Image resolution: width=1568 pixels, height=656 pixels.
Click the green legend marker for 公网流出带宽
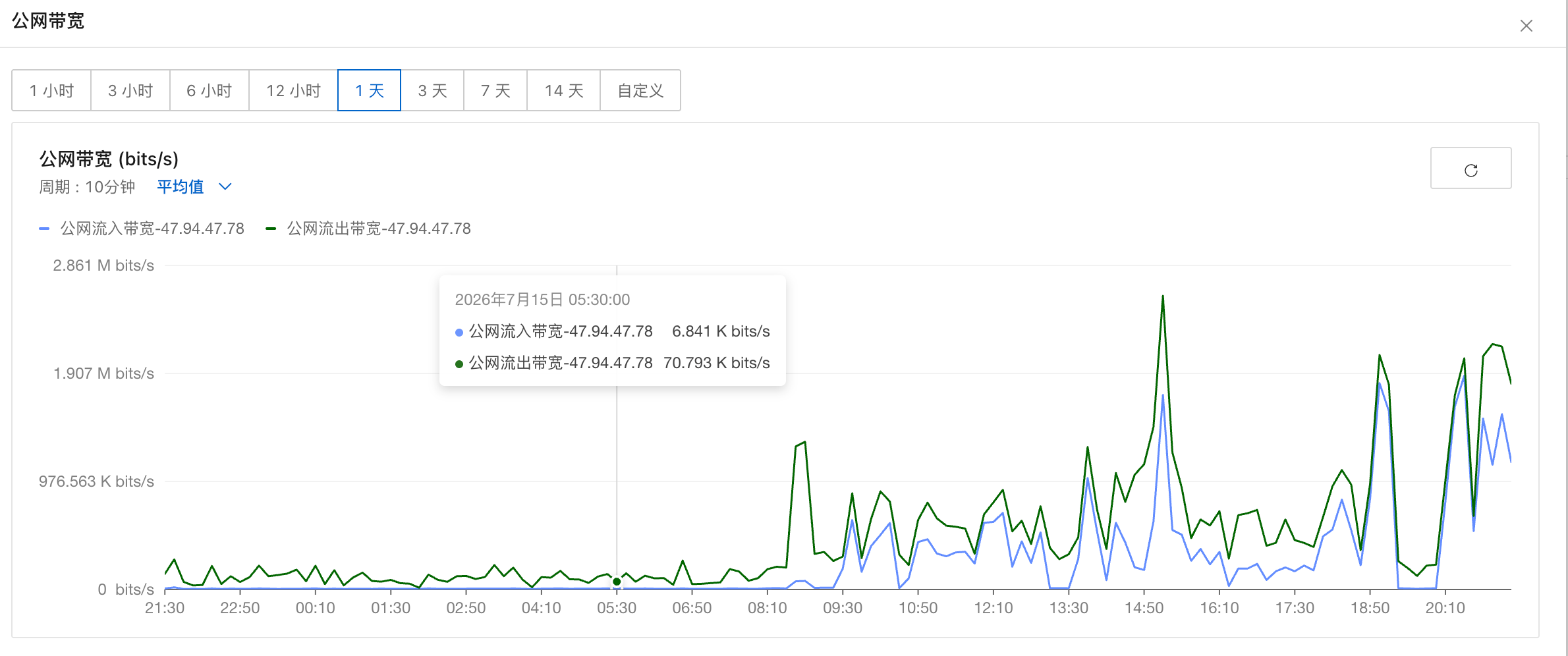click(270, 229)
